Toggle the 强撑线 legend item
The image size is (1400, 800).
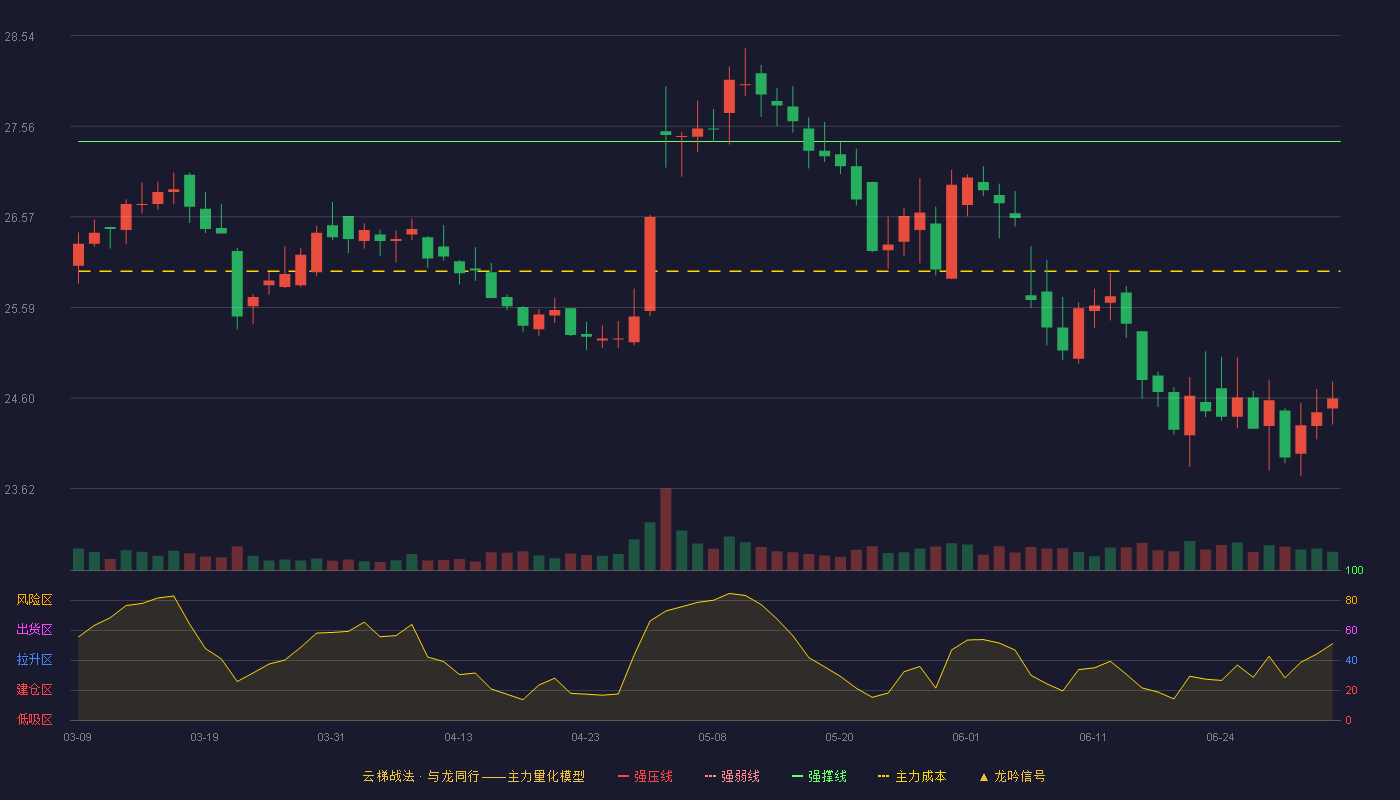(x=819, y=776)
